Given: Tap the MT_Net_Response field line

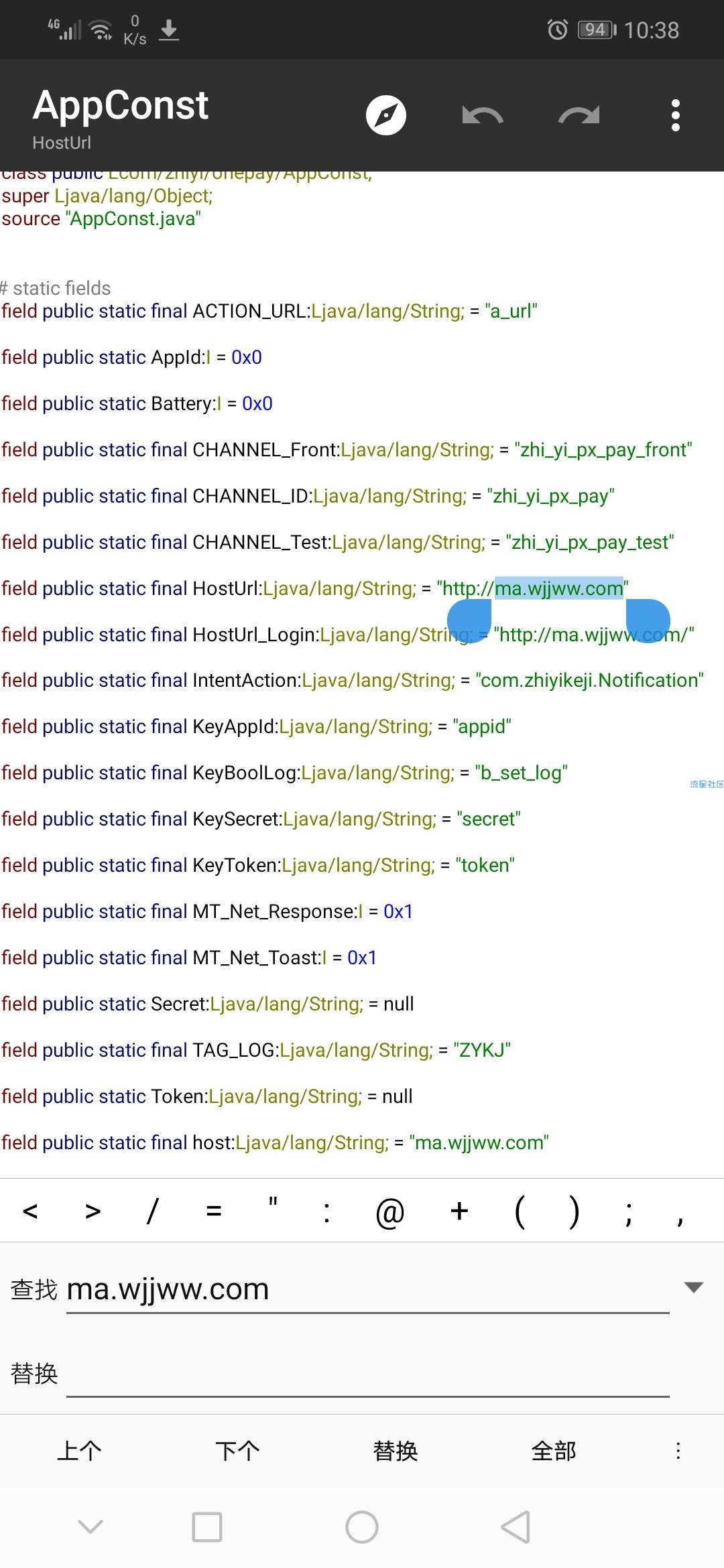Looking at the screenshot, I should [x=206, y=911].
